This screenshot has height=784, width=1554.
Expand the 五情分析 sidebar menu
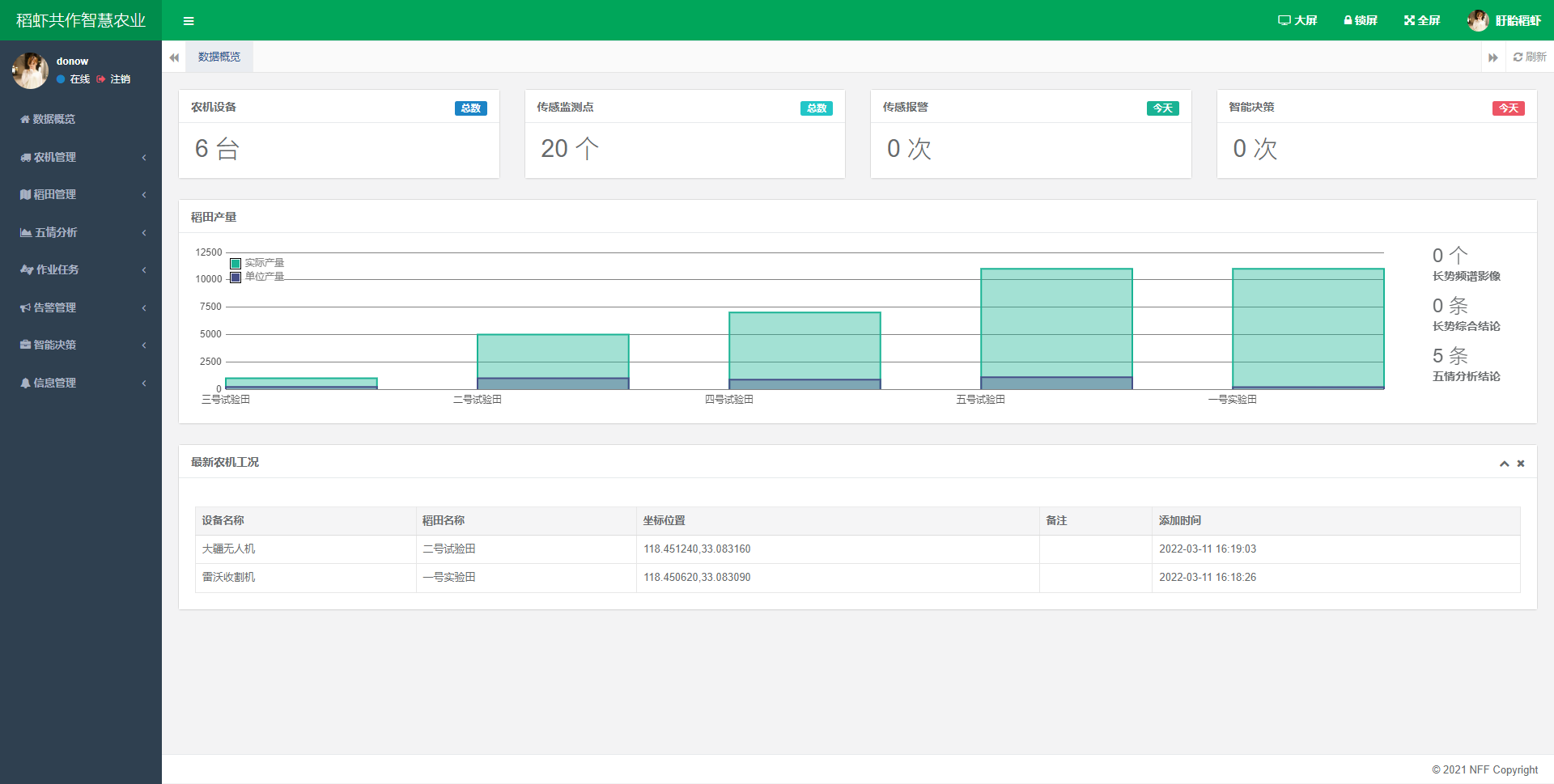click(x=81, y=232)
